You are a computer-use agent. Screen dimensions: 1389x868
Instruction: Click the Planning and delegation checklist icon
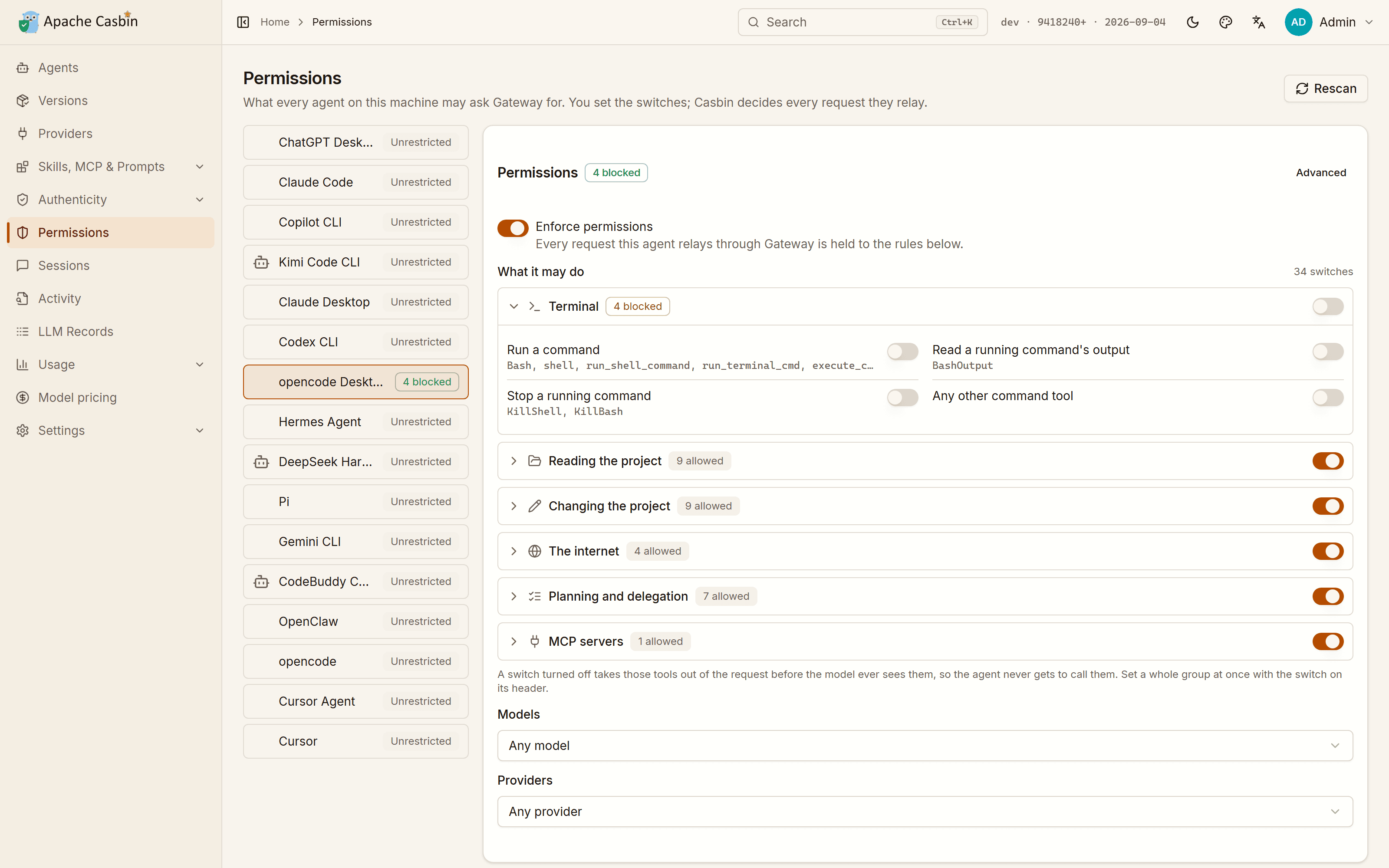coord(534,596)
